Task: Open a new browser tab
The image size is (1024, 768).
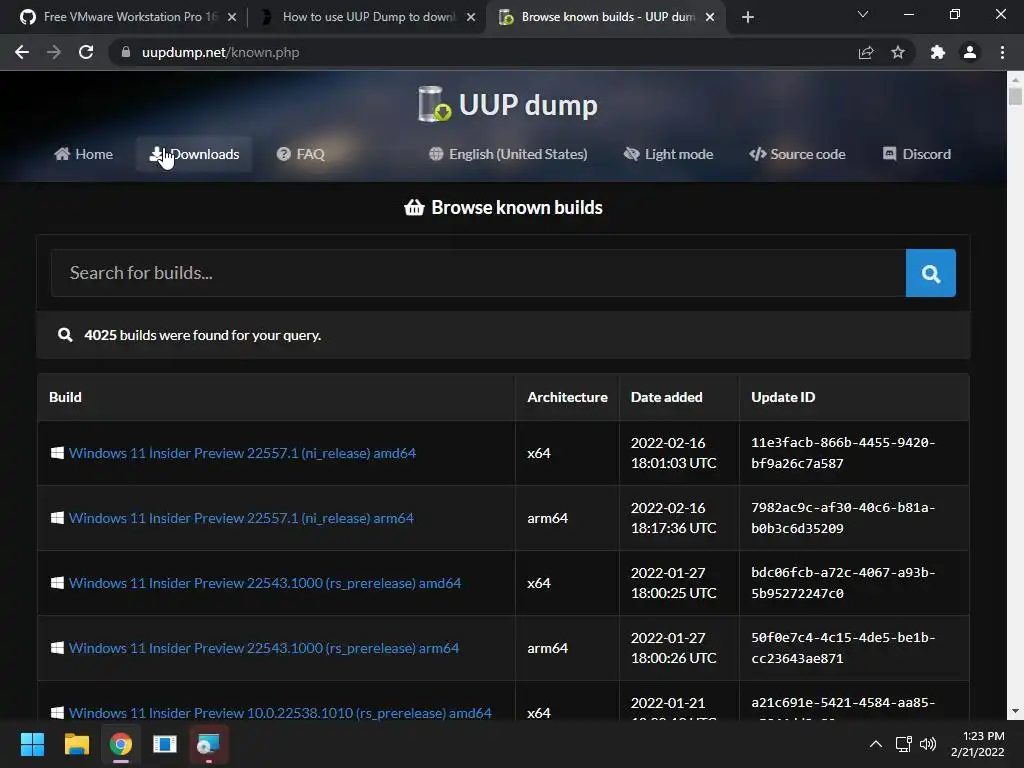Action: [748, 17]
